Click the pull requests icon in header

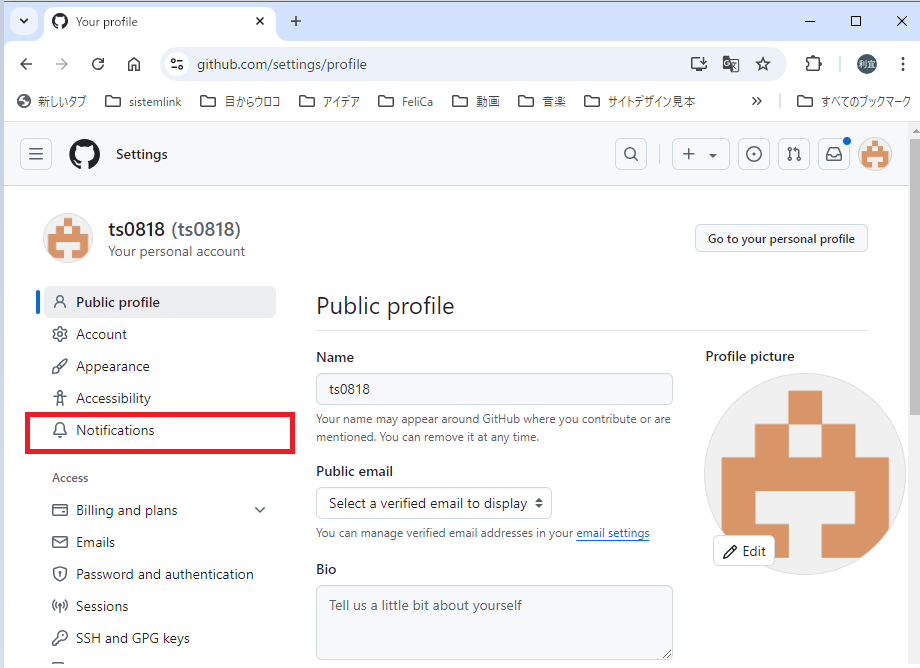(x=794, y=153)
